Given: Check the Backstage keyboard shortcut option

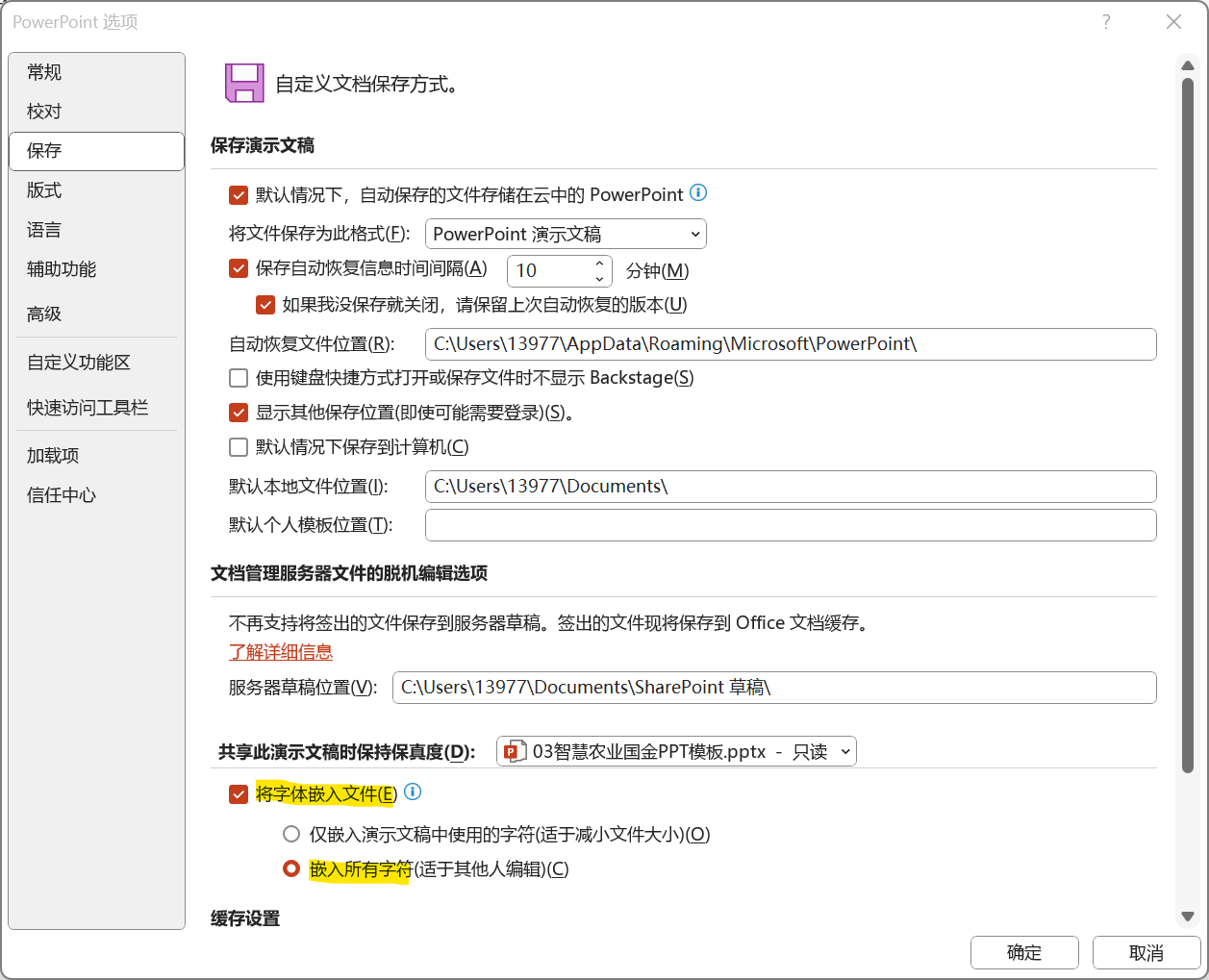Looking at the screenshot, I should pos(238,377).
